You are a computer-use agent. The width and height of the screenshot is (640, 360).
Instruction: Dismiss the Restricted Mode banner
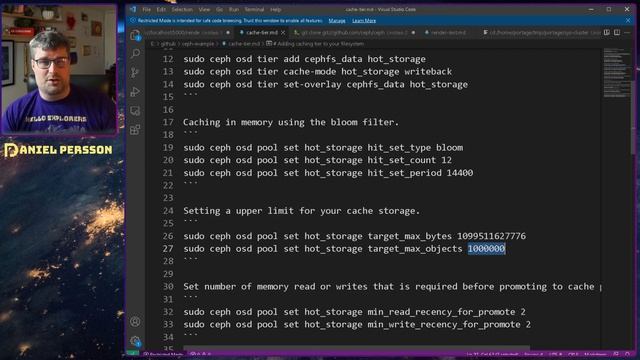pos(628,20)
